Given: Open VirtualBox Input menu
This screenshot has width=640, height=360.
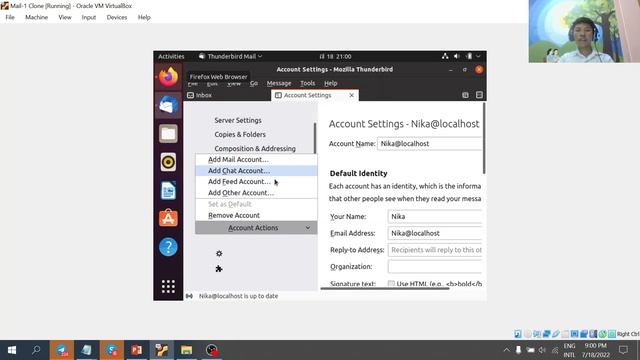Looking at the screenshot, I should click(x=89, y=17).
